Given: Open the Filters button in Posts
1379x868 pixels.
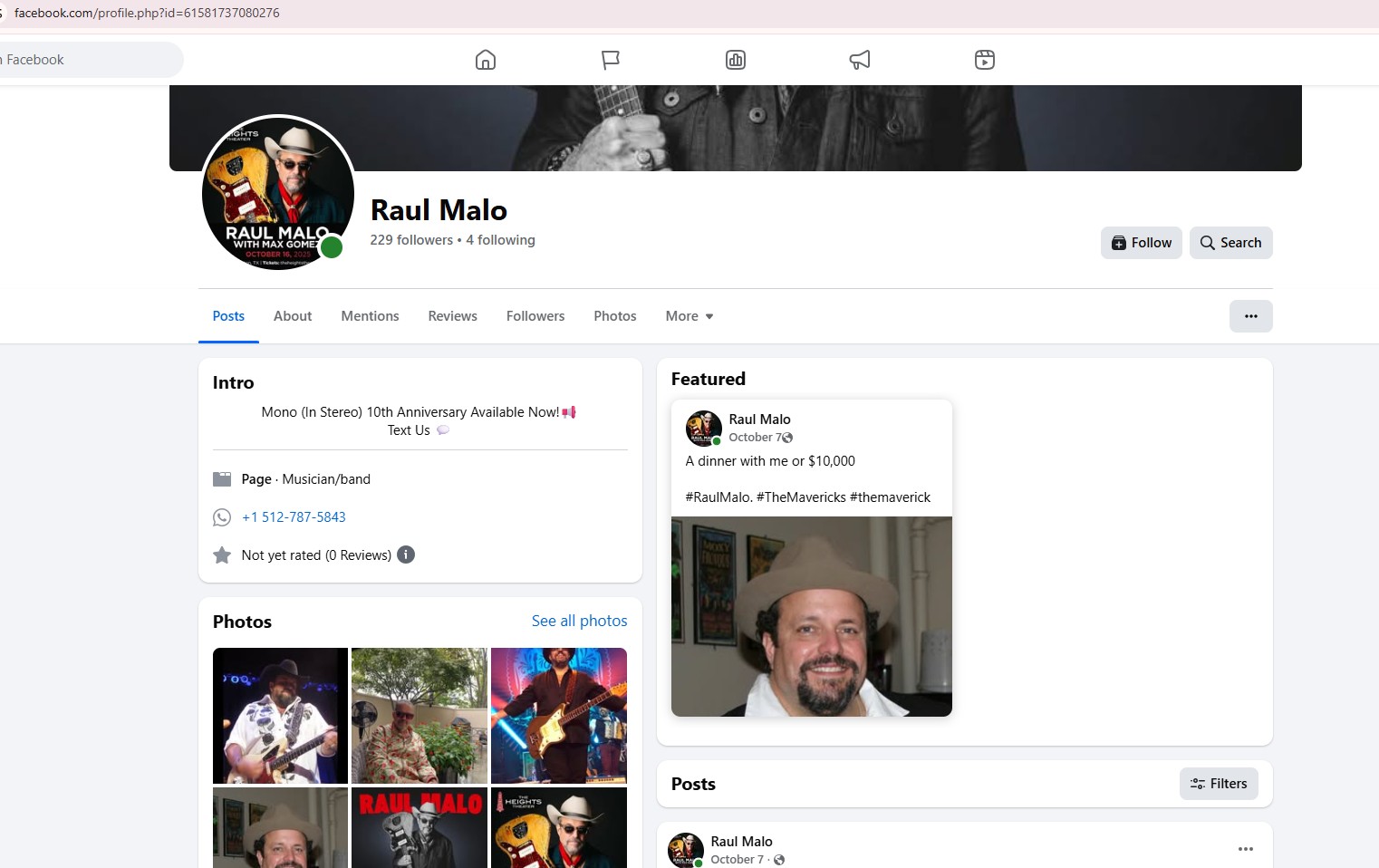Looking at the screenshot, I should pyautogui.click(x=1219, y=784).
